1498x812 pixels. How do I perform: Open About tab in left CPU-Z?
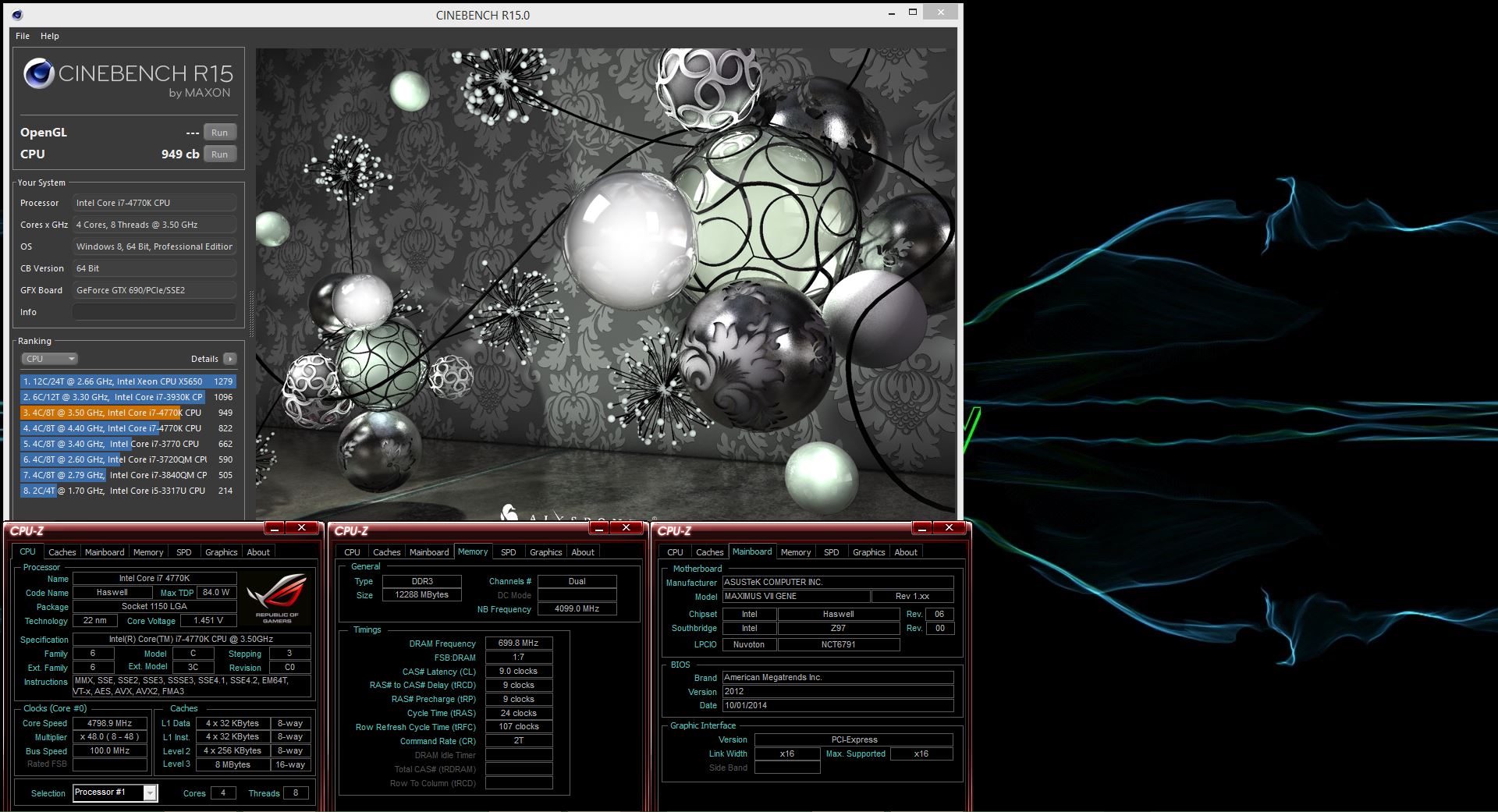point(258,552)
